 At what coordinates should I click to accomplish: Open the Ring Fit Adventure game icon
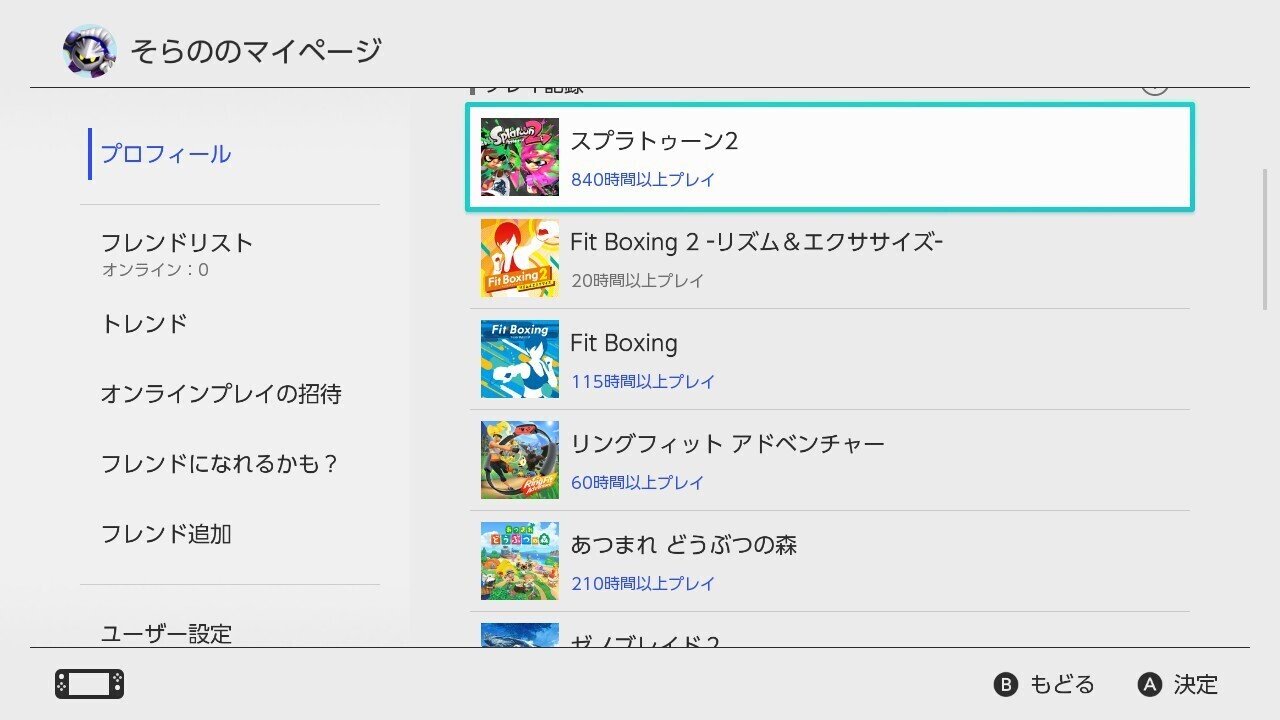[519, 460]
